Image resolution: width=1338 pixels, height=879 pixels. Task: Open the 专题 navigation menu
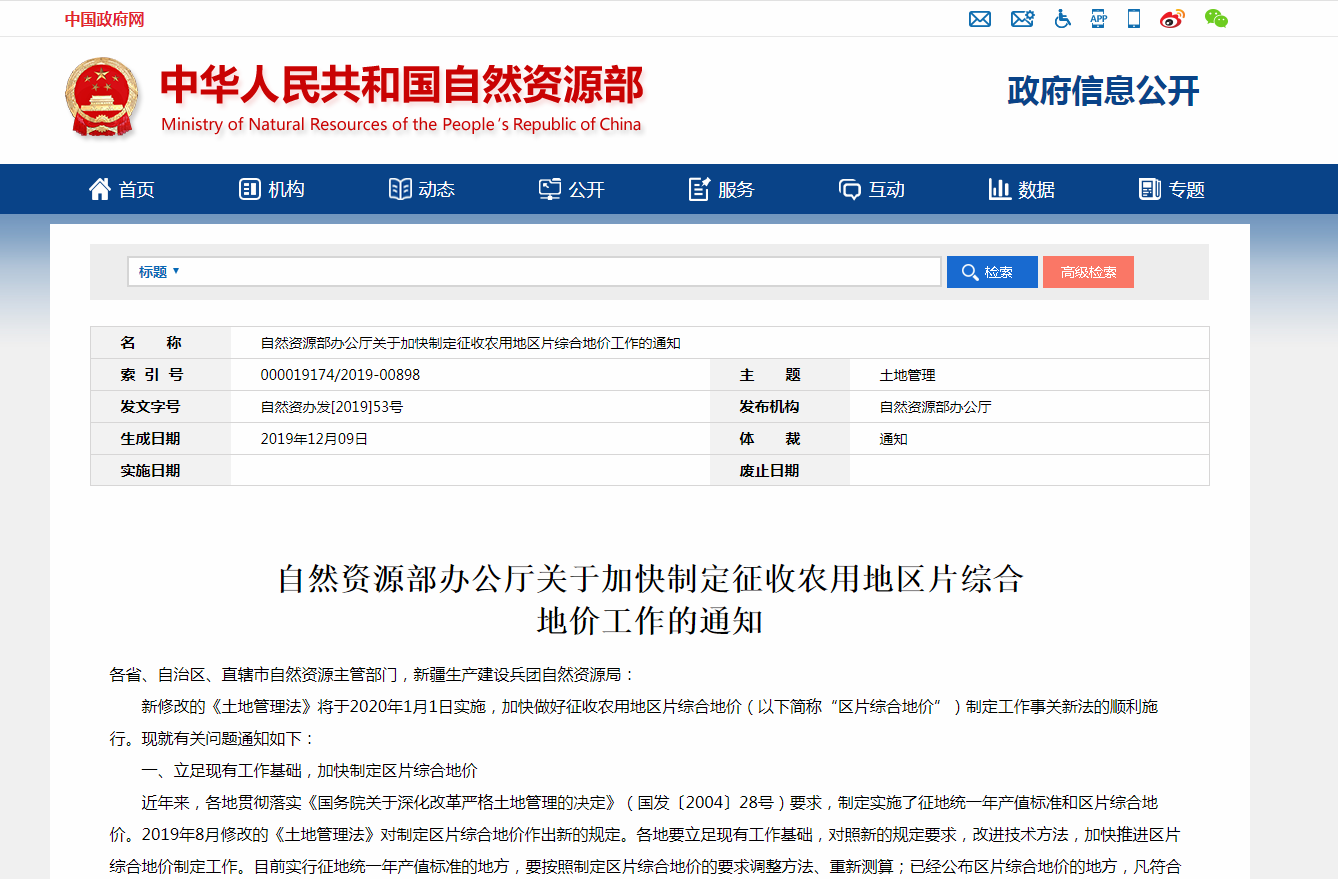point(1172,189)
